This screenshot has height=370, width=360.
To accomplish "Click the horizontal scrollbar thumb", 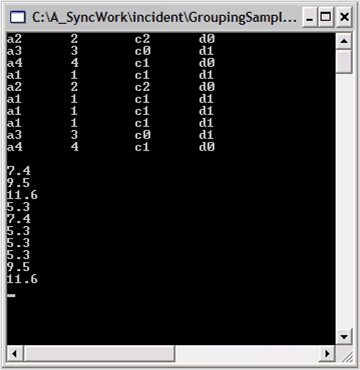I will pos(99,353).
